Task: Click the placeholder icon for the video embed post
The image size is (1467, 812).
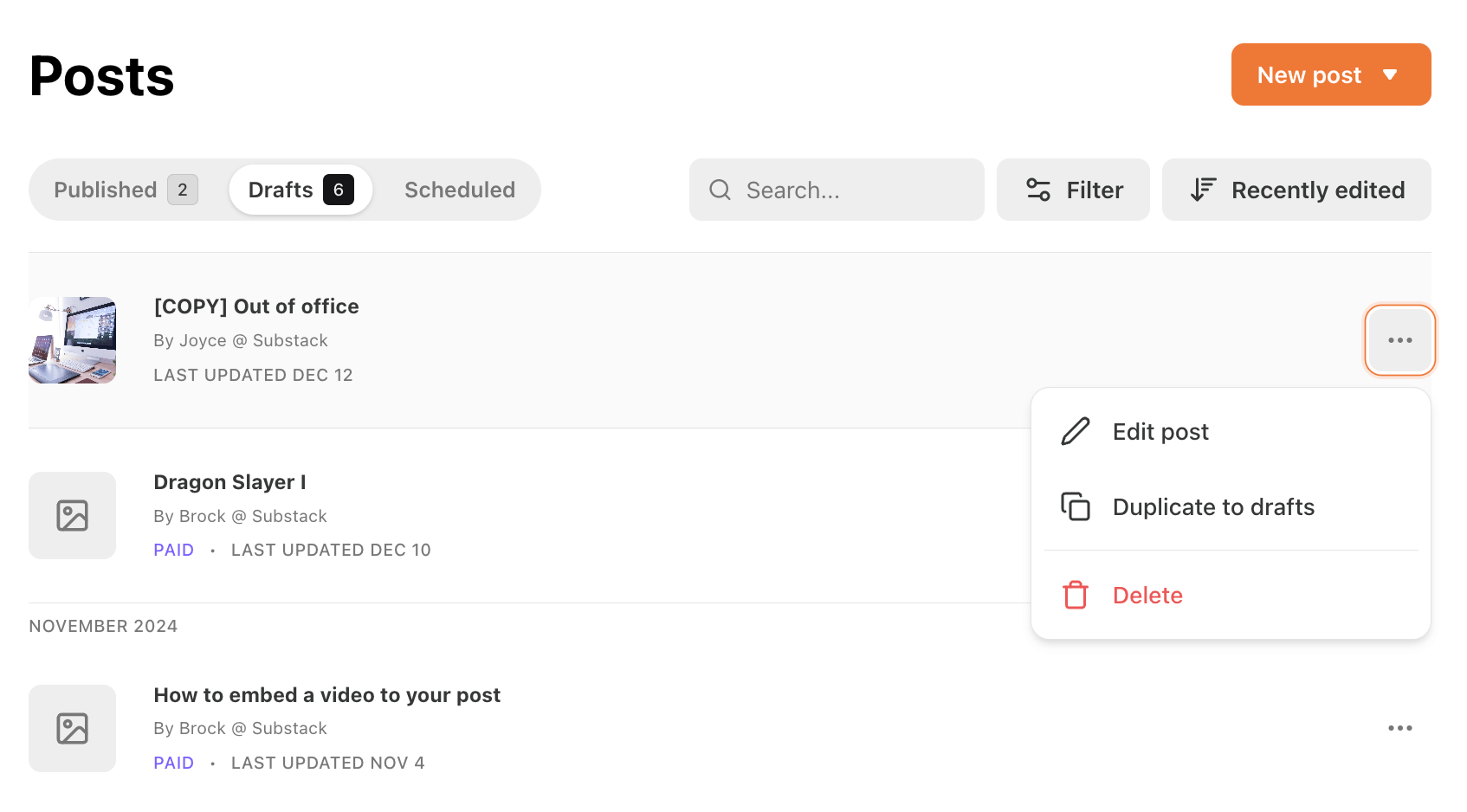Action: [72, 728]
